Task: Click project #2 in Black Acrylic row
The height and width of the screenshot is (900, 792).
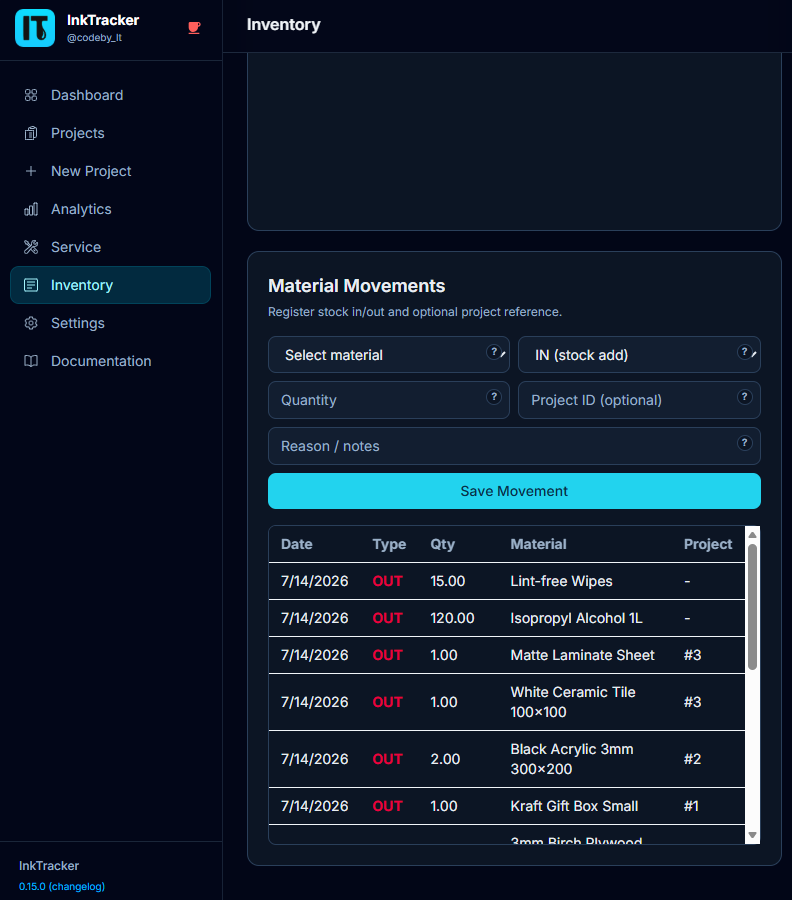Action: (692, 759)
